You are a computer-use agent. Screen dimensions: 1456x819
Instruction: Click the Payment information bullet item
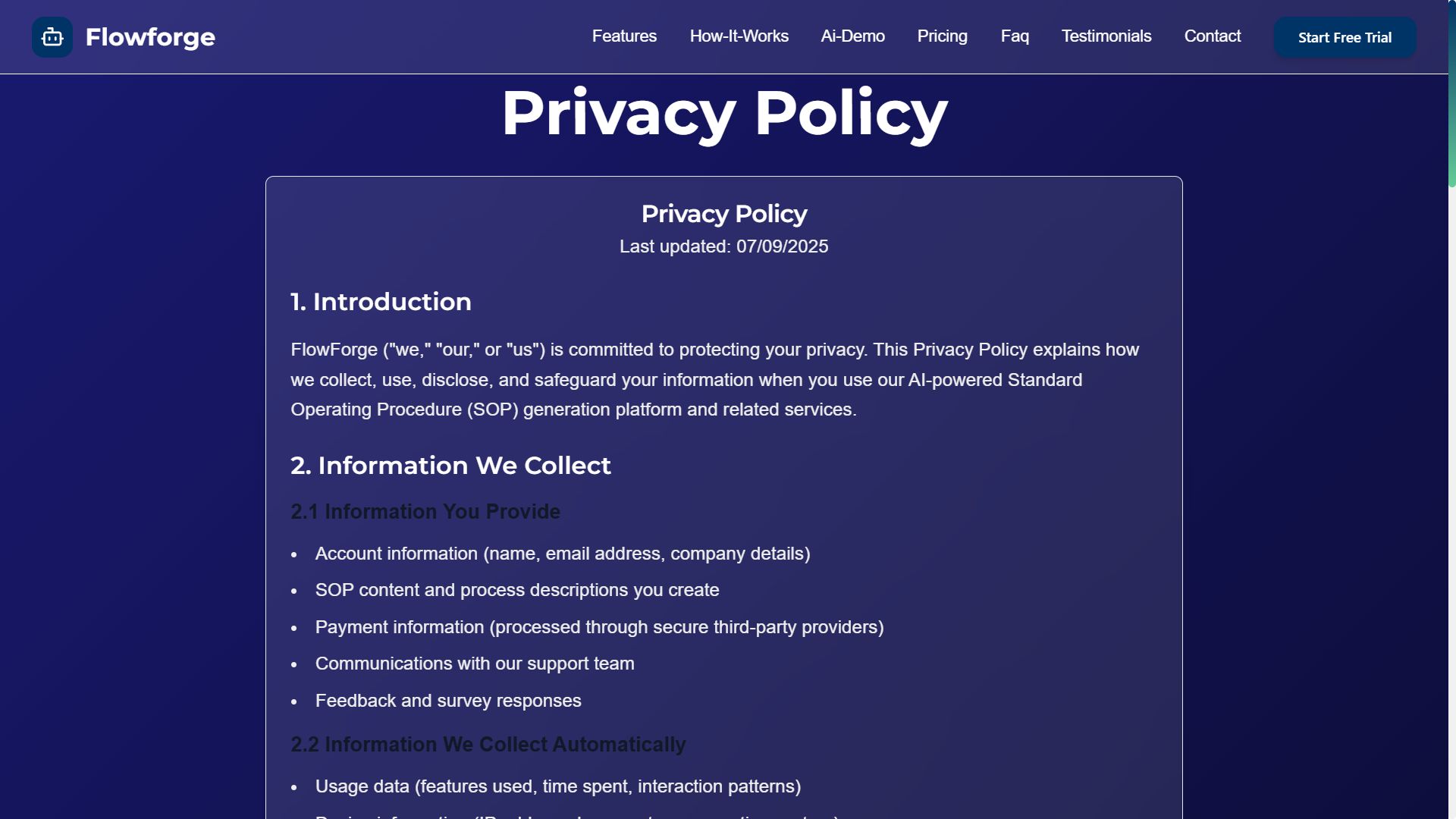tap(599, 627)
